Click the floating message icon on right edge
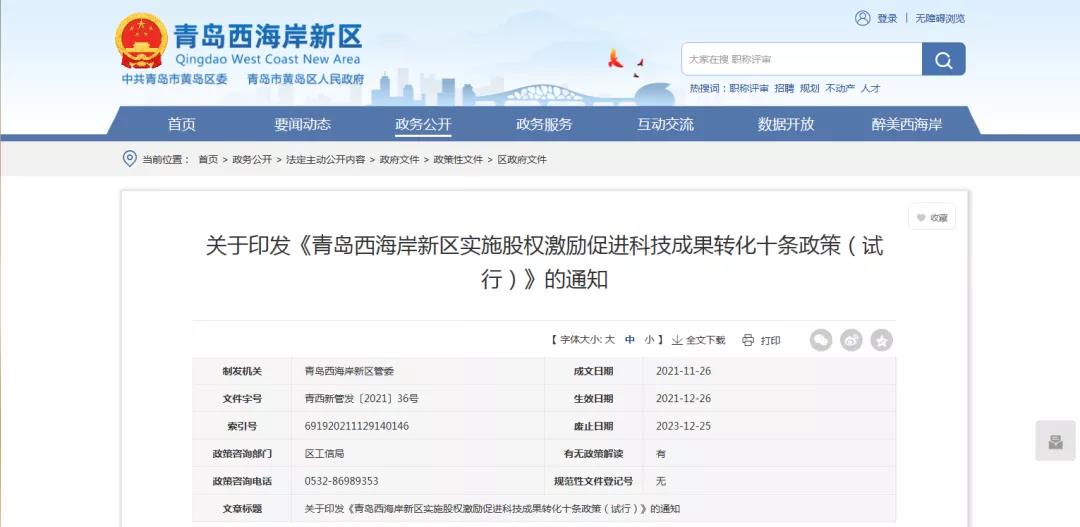 tap(1055, 441)
